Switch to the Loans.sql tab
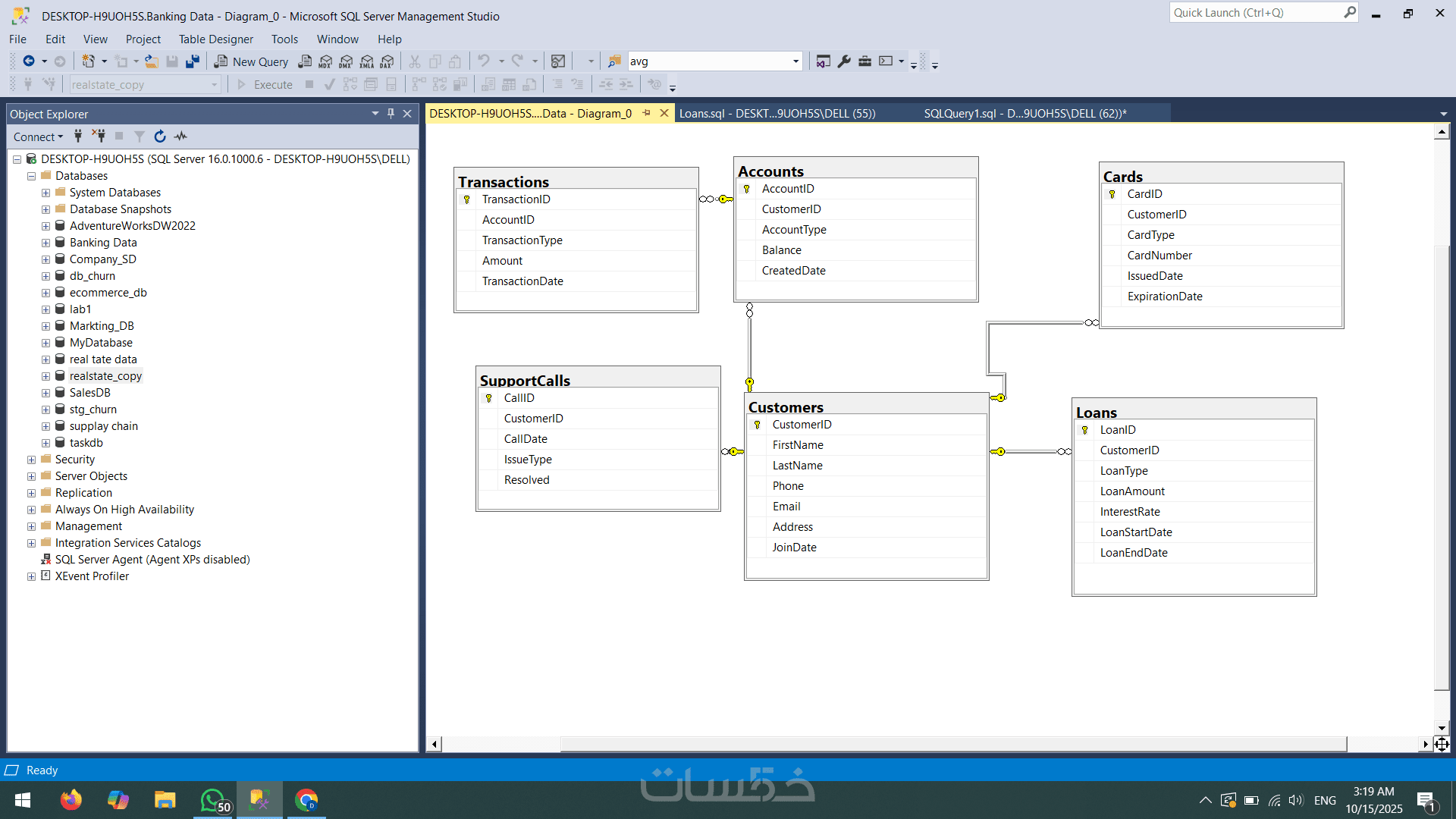The height and width of the screenshot is (819, 1456). (x=777, y=114)
